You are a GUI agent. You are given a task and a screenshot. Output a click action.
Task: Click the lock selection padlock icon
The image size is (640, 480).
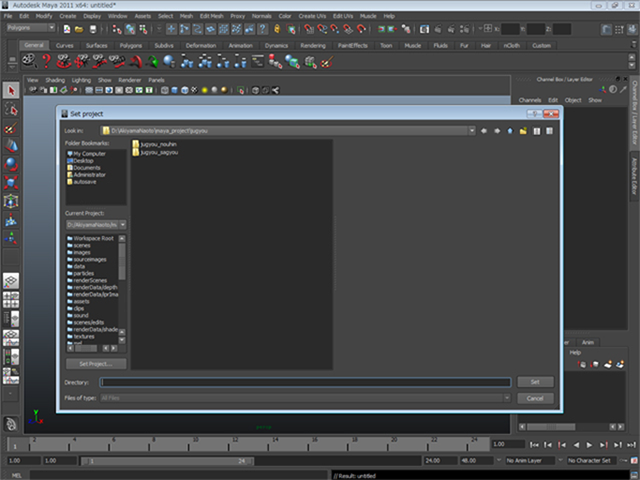click(277, 29)
